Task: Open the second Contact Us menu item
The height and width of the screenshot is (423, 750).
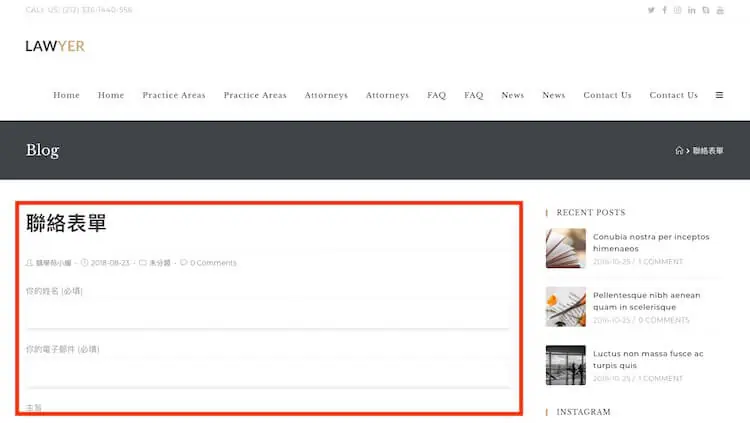Action: click(673, 95)
